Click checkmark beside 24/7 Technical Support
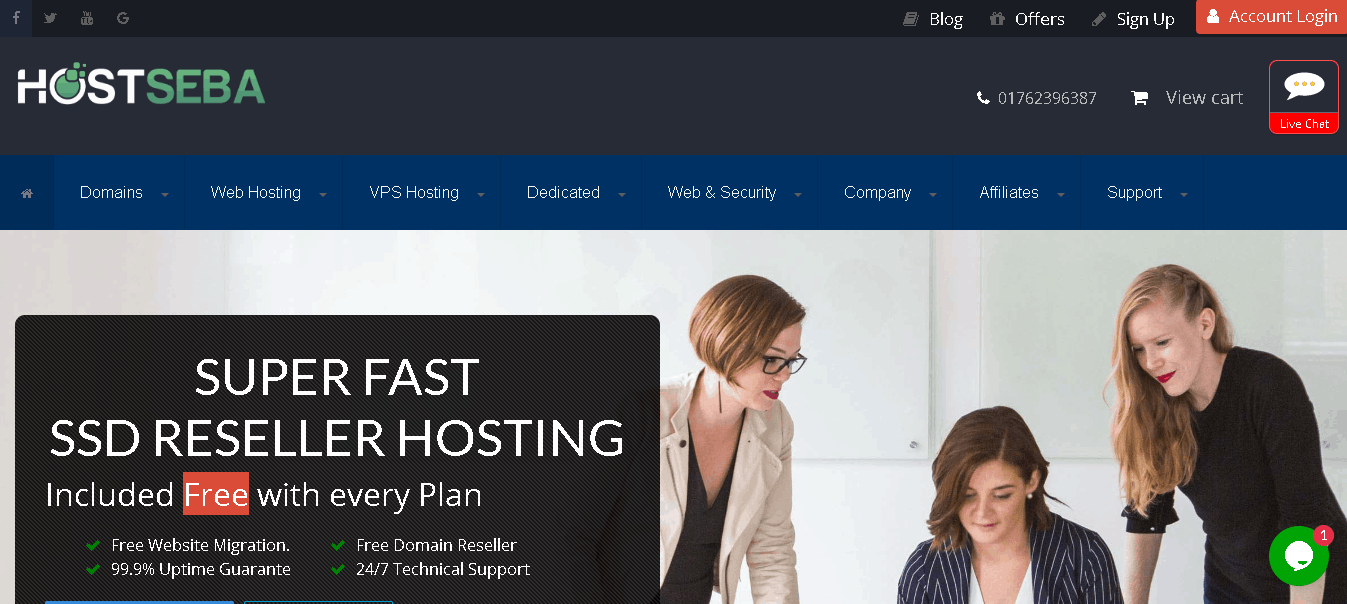1347x604 pixels. pos(338,569)
